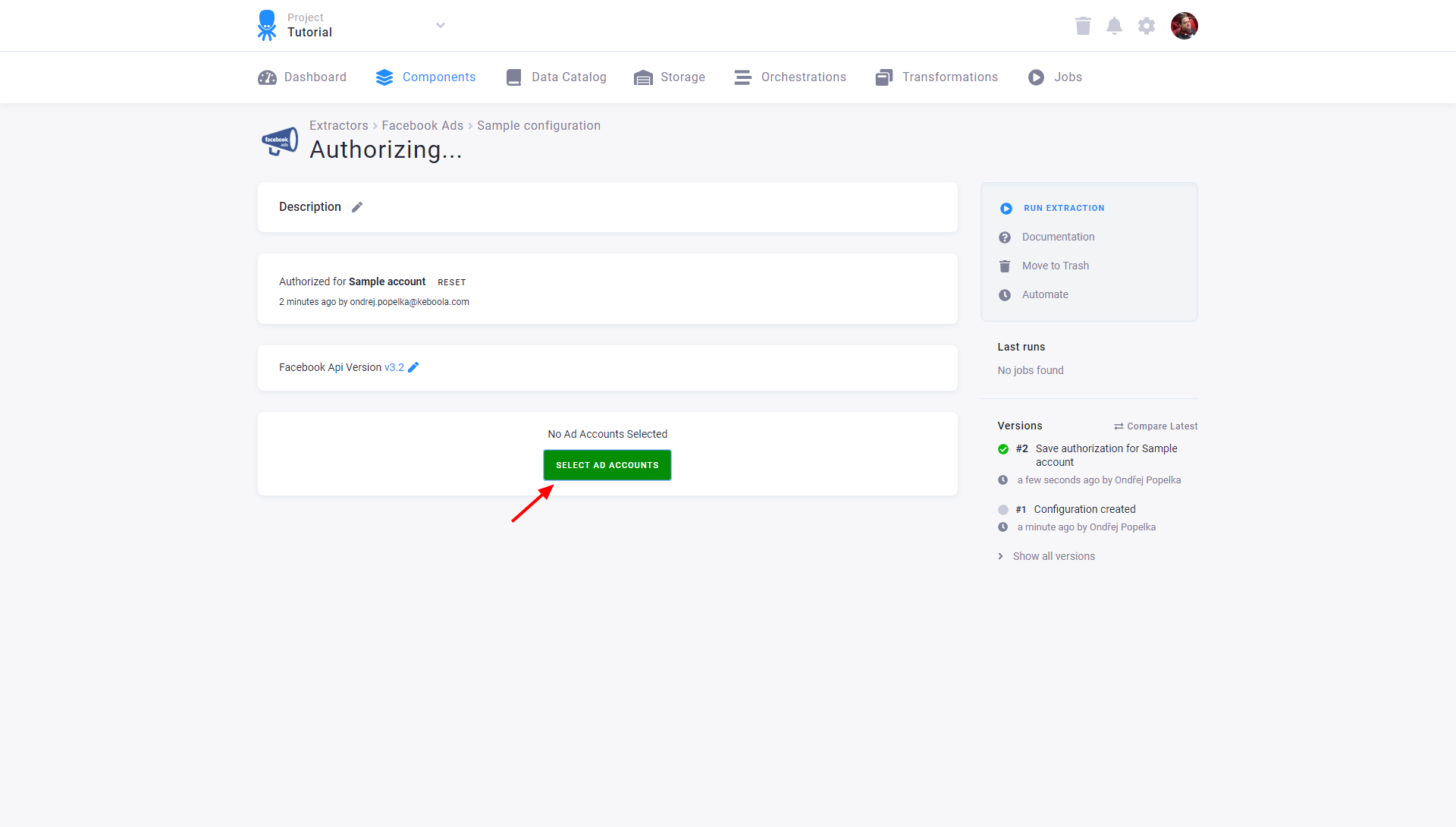Screen dimensions: 1456x827
Task: Click the Automate option
Action: (x=1045, y=294)
